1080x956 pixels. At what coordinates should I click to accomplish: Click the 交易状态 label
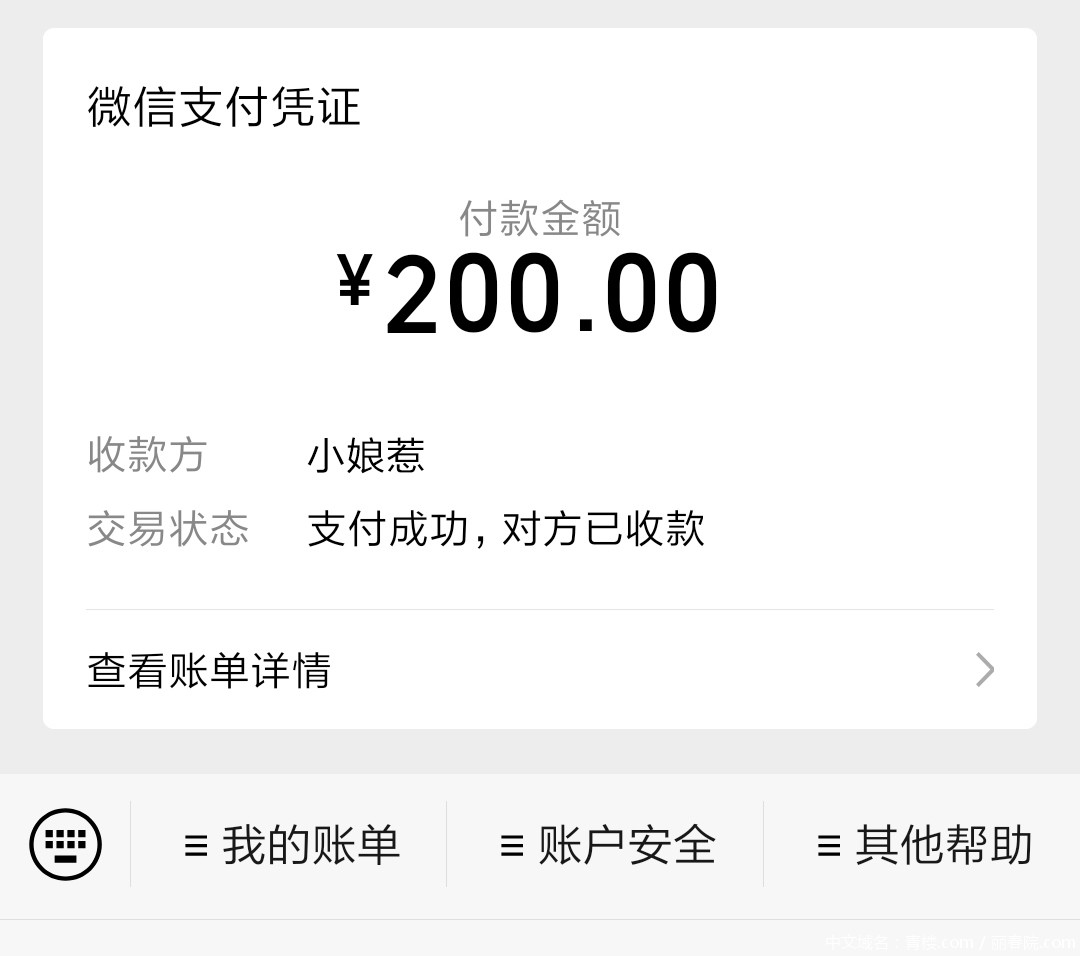[x=168, y=529]
